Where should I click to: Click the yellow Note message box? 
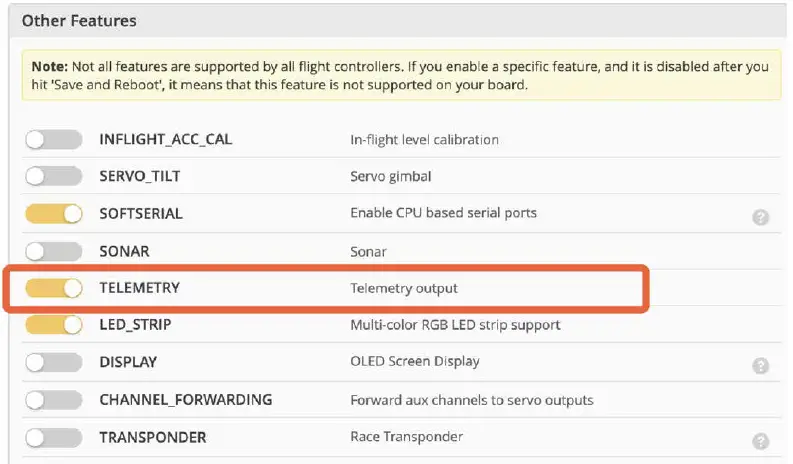[400, 75]
